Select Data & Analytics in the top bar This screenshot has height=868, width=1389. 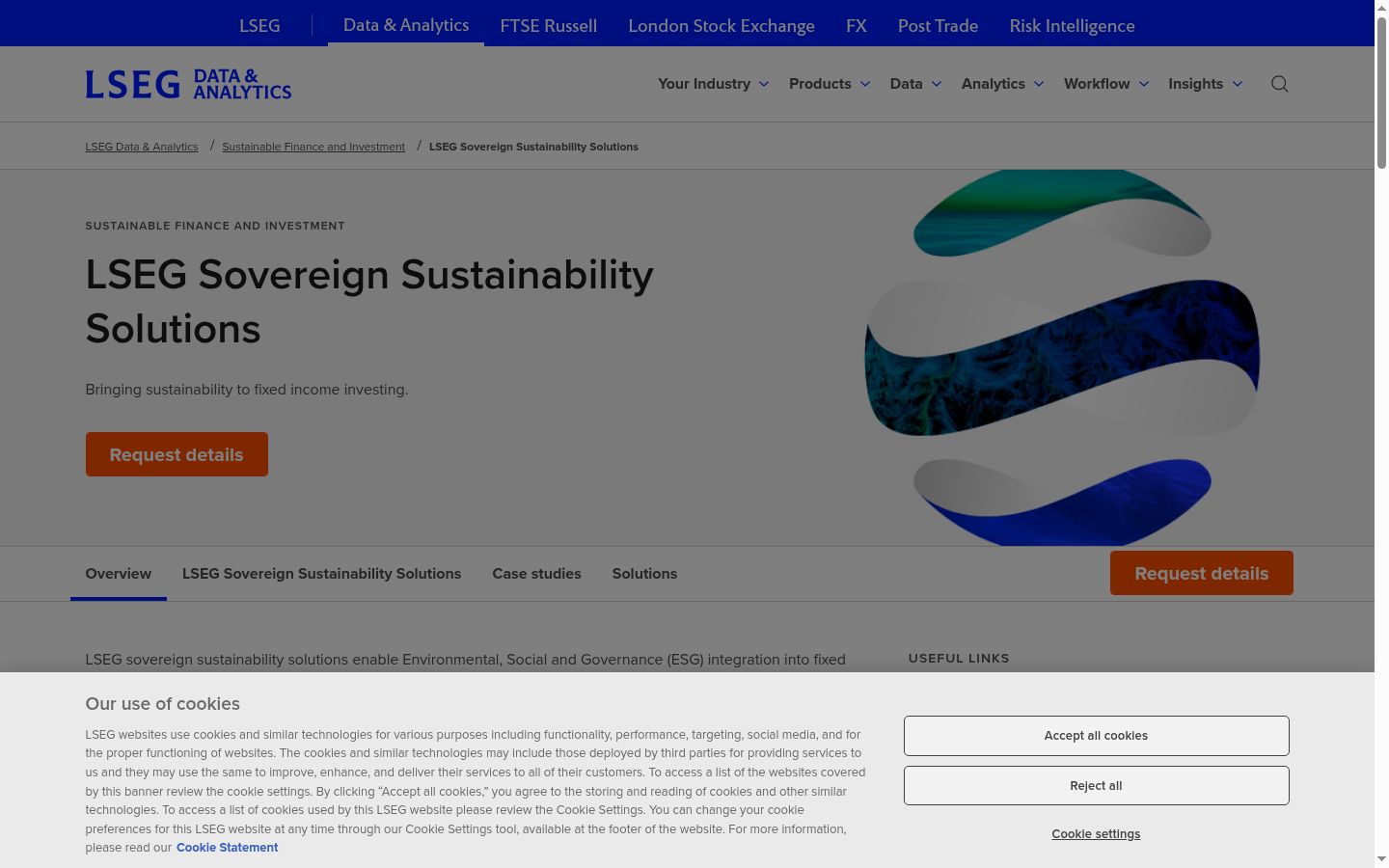pyautogui.click(x=406, y=25)
